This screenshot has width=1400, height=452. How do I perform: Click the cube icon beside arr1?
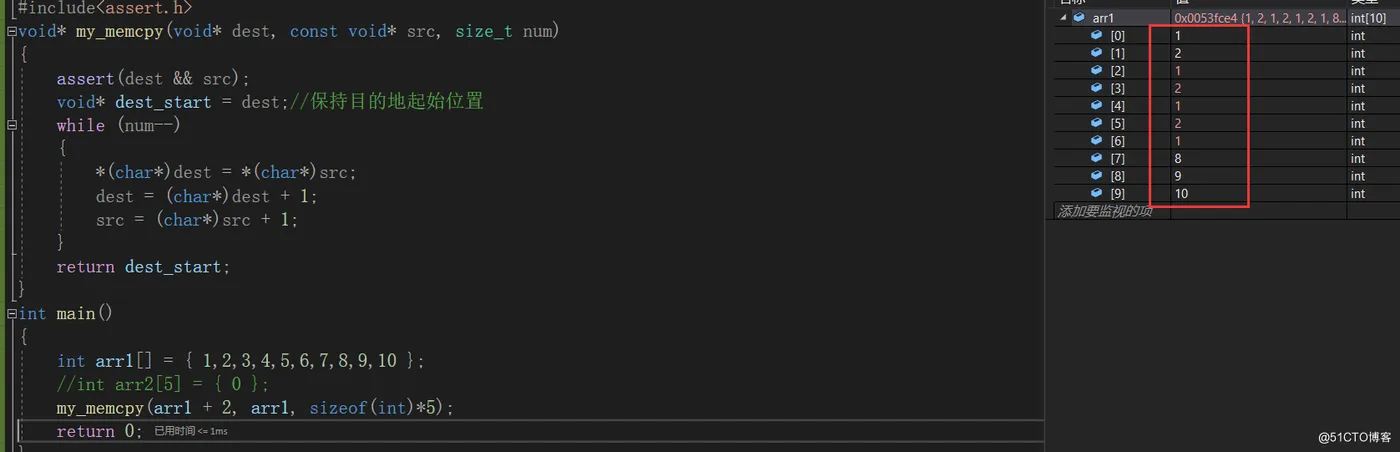1079,18
